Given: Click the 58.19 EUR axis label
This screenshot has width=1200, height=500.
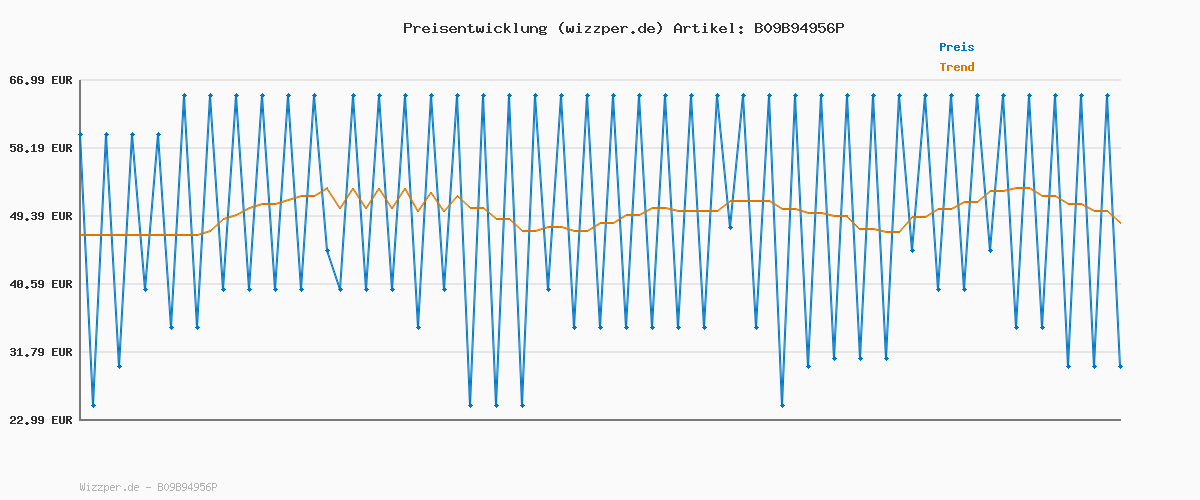Looking at the screenshot, I should pos(40,148).
